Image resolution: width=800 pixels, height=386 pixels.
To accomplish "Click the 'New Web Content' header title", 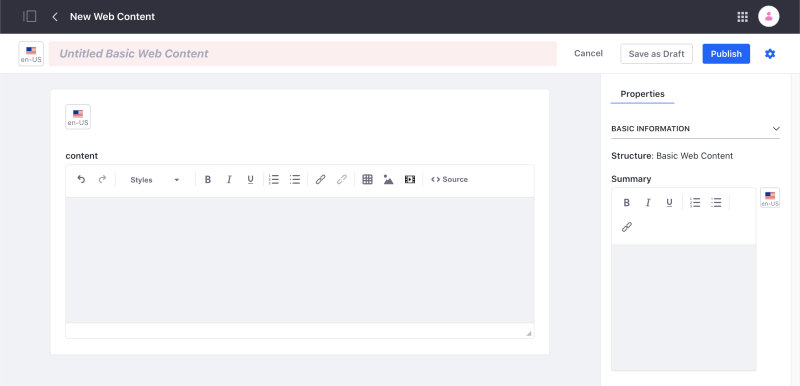I will [112, 17].
